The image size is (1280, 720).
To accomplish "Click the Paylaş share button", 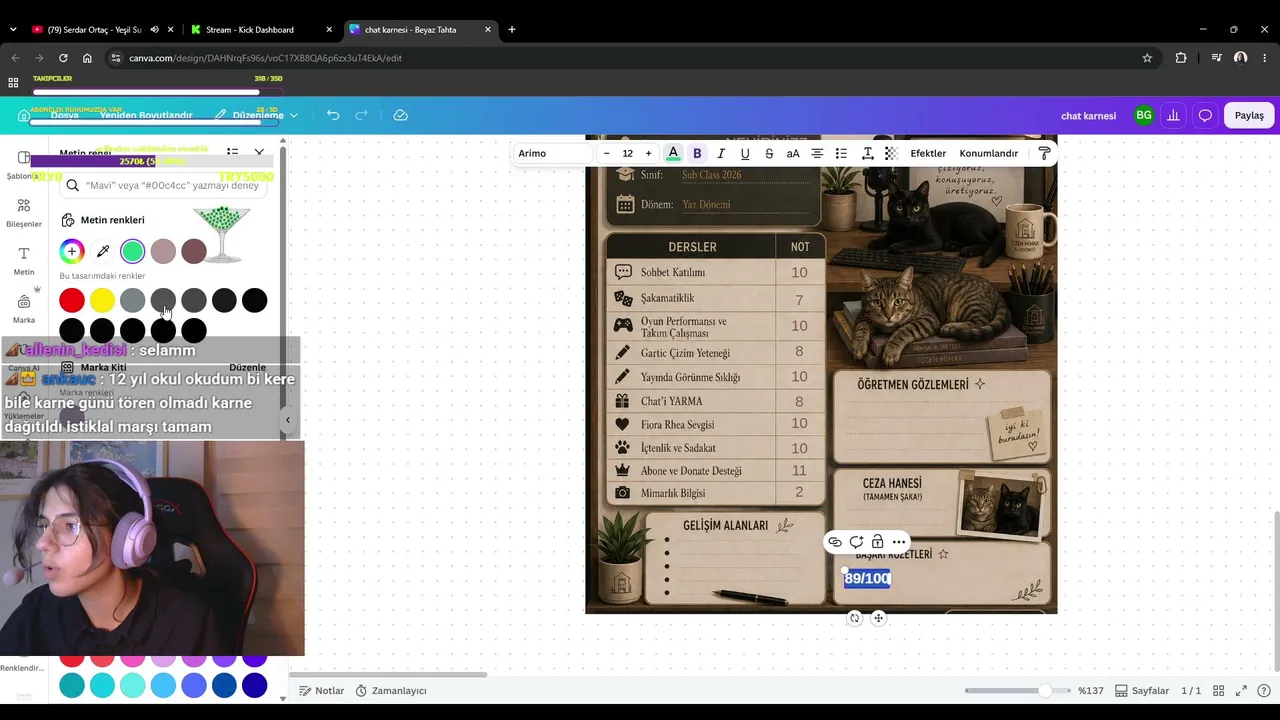I will [1249, 115].
